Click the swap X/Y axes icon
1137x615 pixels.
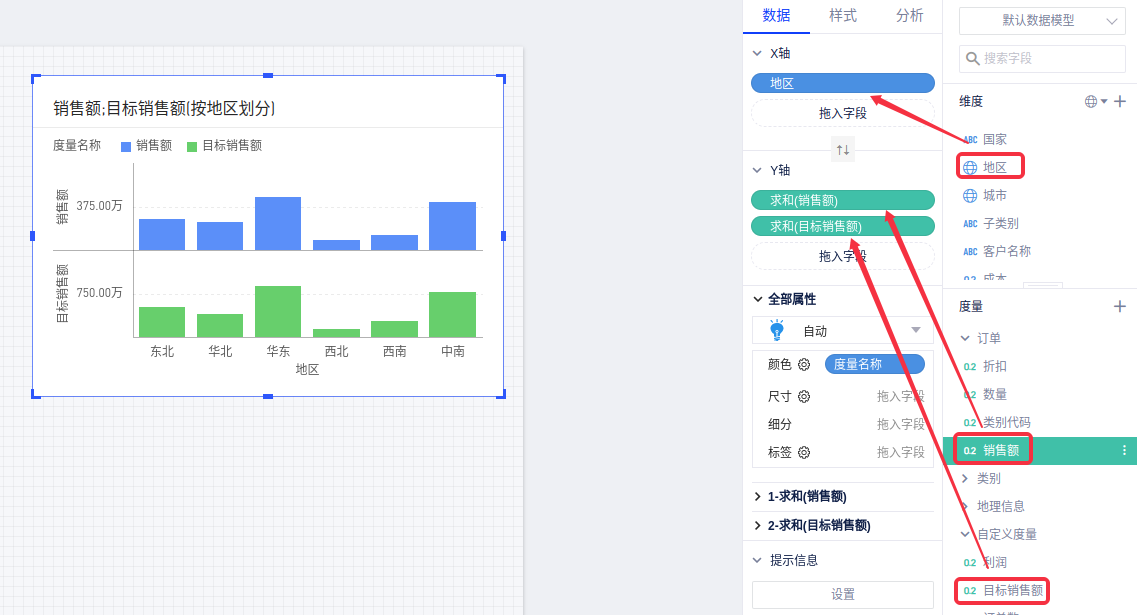[x=843, y=150]
